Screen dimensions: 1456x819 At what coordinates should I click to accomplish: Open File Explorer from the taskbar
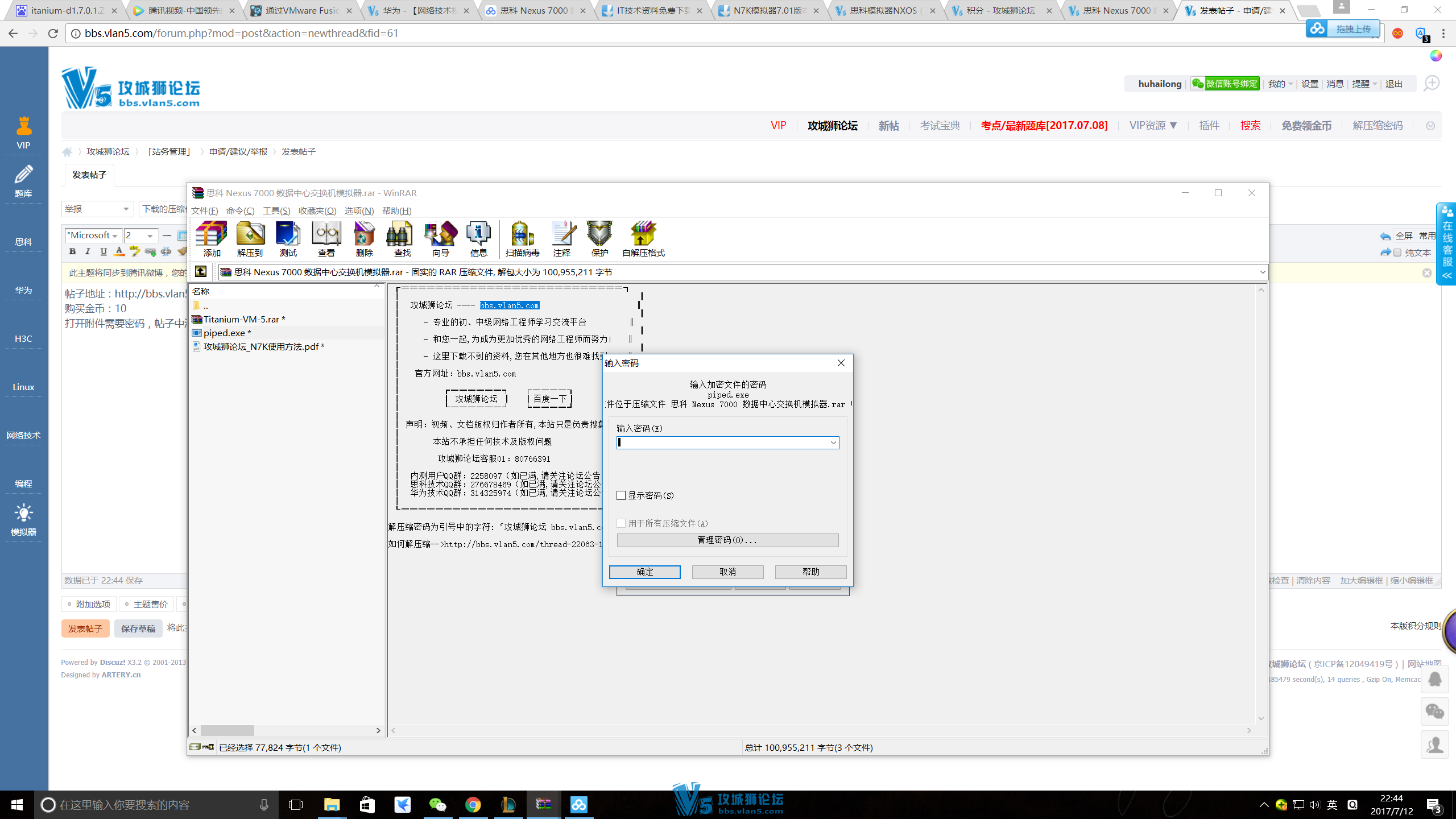(332, 804)
